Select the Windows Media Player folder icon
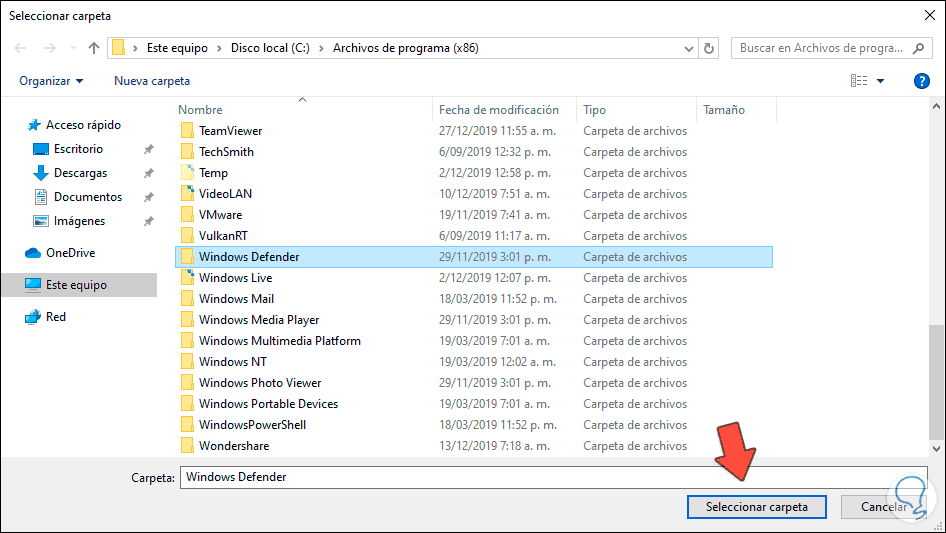Screen dimensions: 946x533 tap(188, 320)
